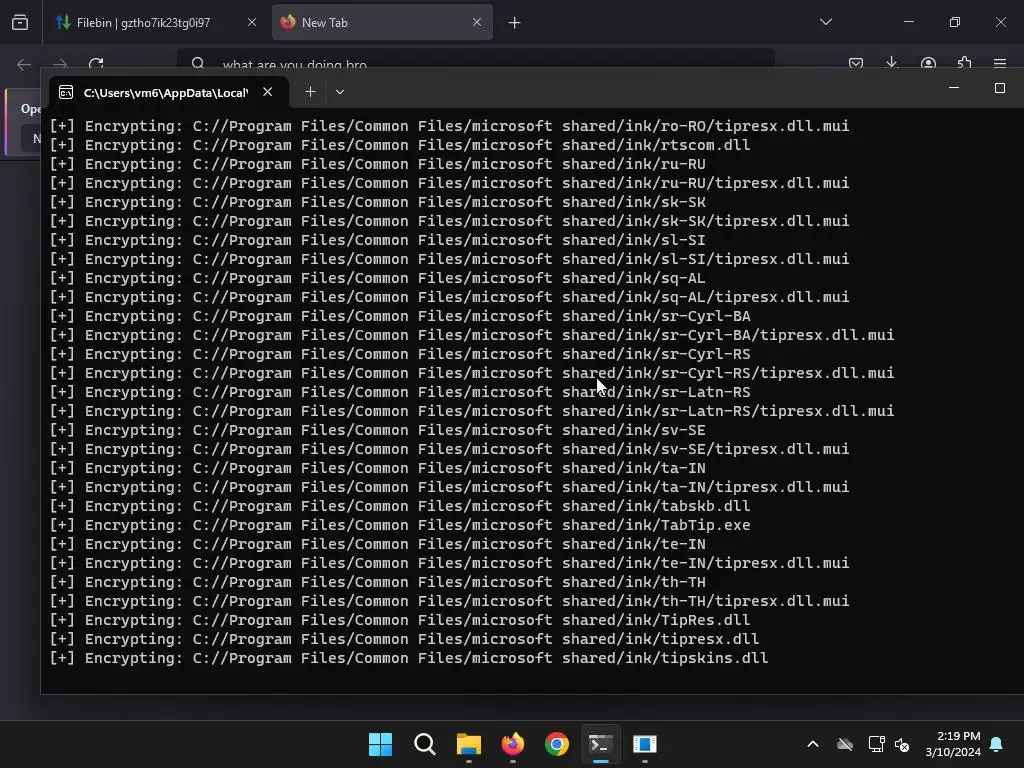Open Firefox hamburger application menu
Image resolution: width=1024 pixels, height=768 pixels.
1000,63
